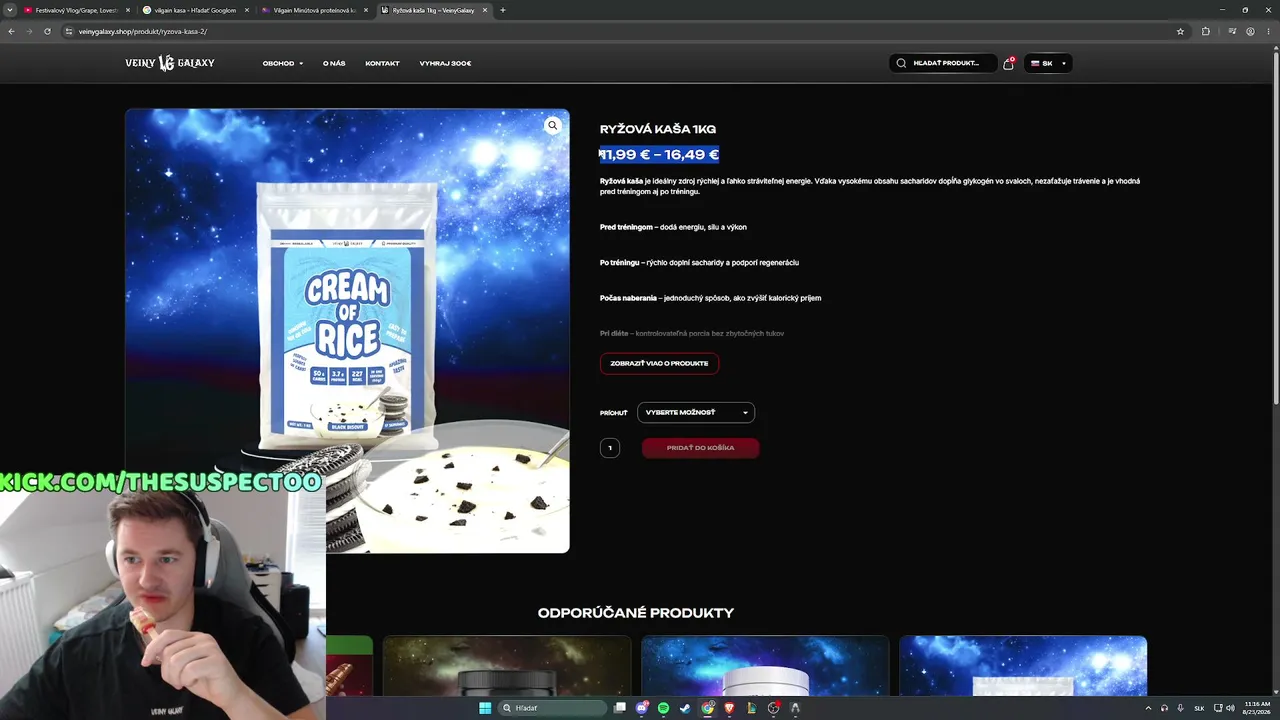Open the SK language selector
Image resolution: width=1280 pixels, height=720 pixels.
(1048, 63)
